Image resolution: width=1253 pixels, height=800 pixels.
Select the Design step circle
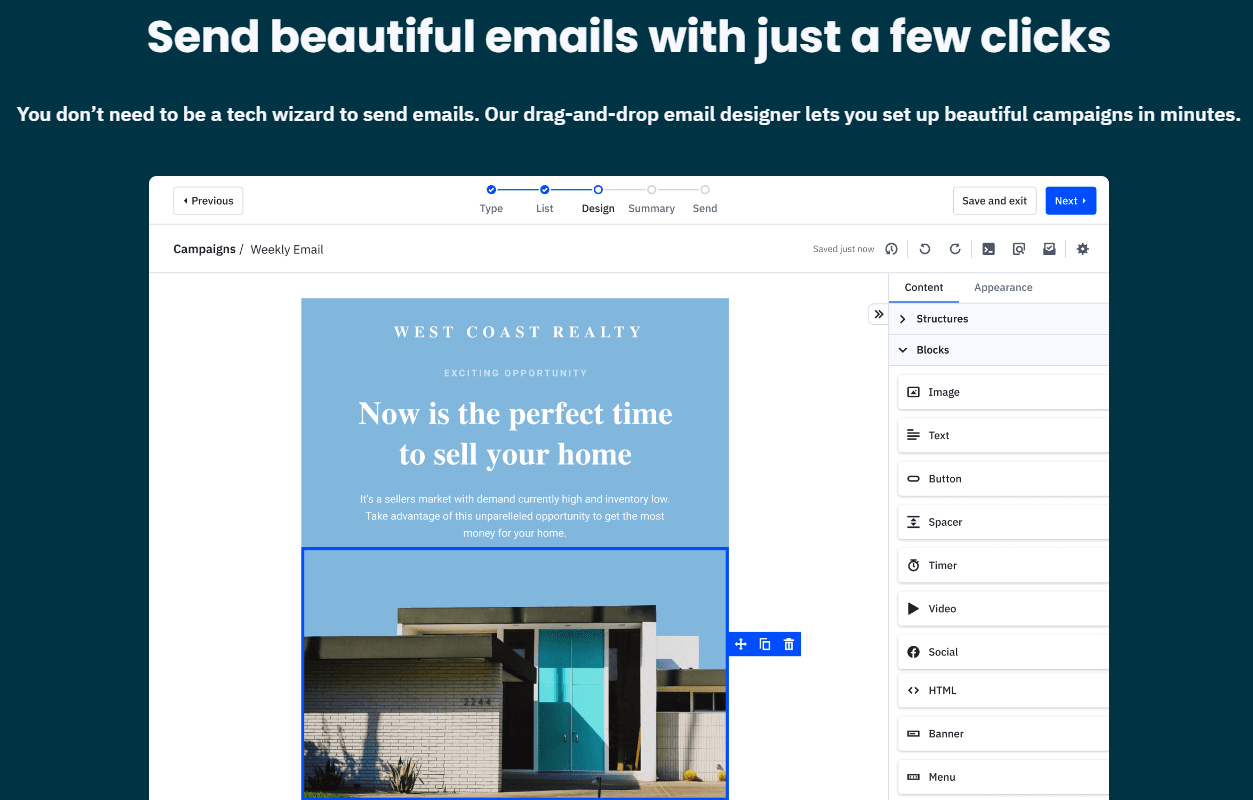click(x=598, y=189)
